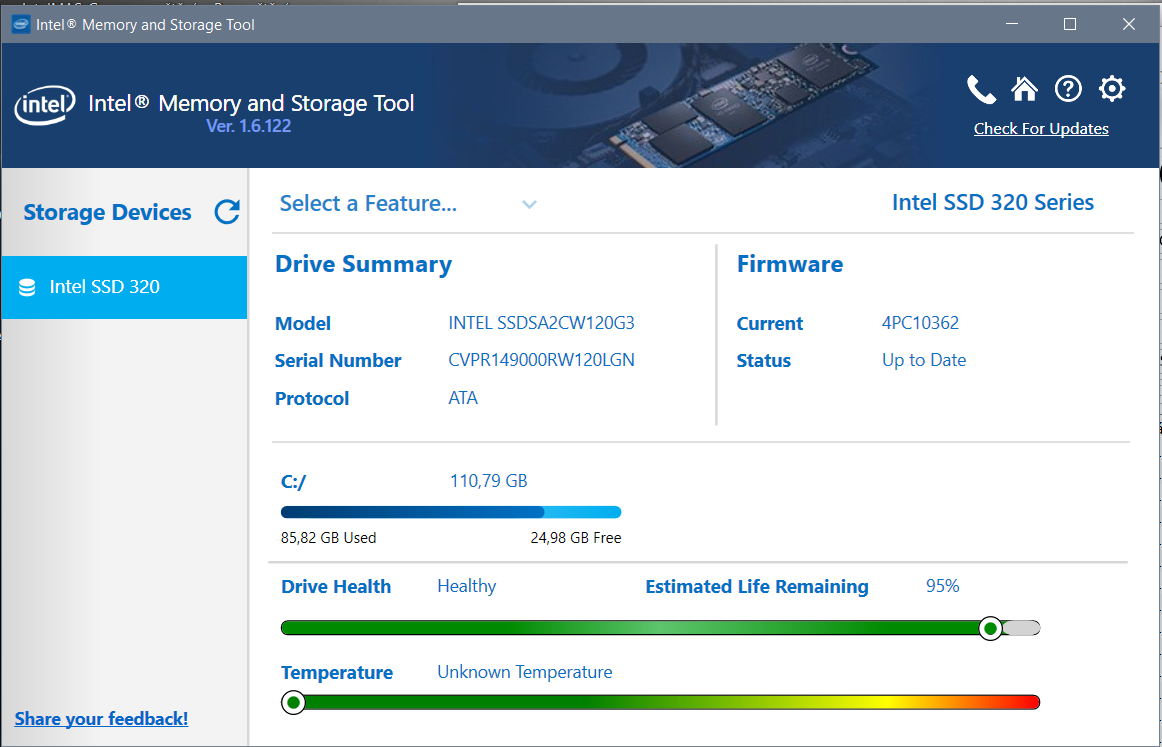The height and width of the screenshot is (747, 1162).
Task: Click the Unknown Temperature text
Action: coord(525,672)
